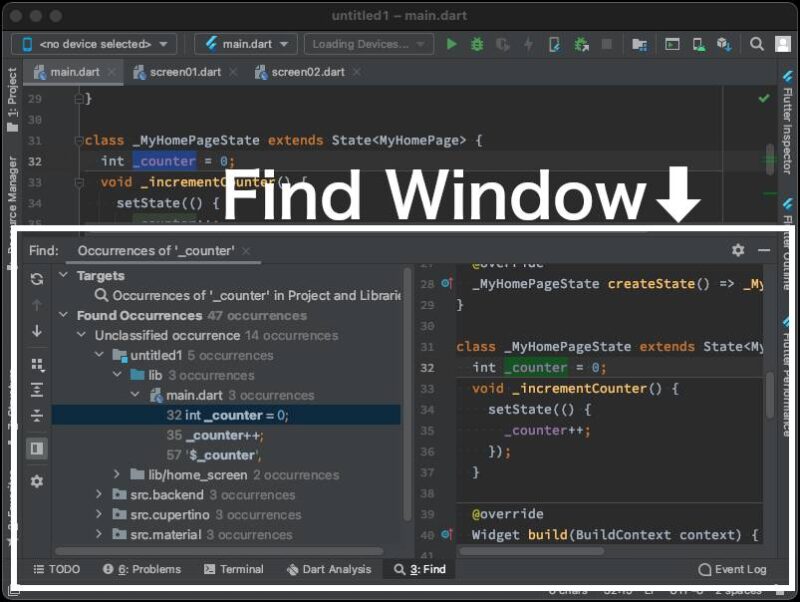Click the preview pane horizontal scrollbar

point(531,551)
